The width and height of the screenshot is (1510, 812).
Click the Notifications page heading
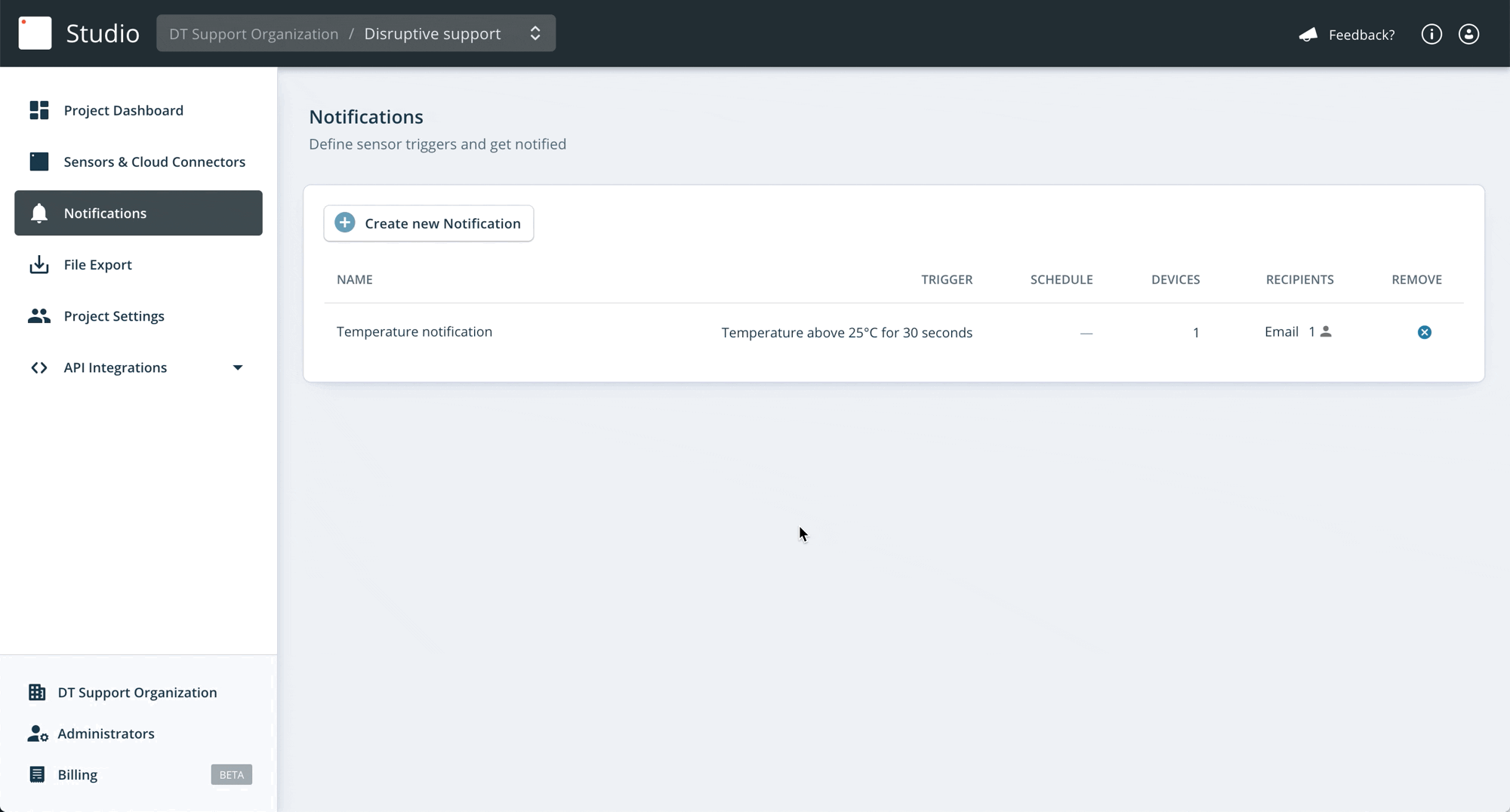tap(366, 117)
